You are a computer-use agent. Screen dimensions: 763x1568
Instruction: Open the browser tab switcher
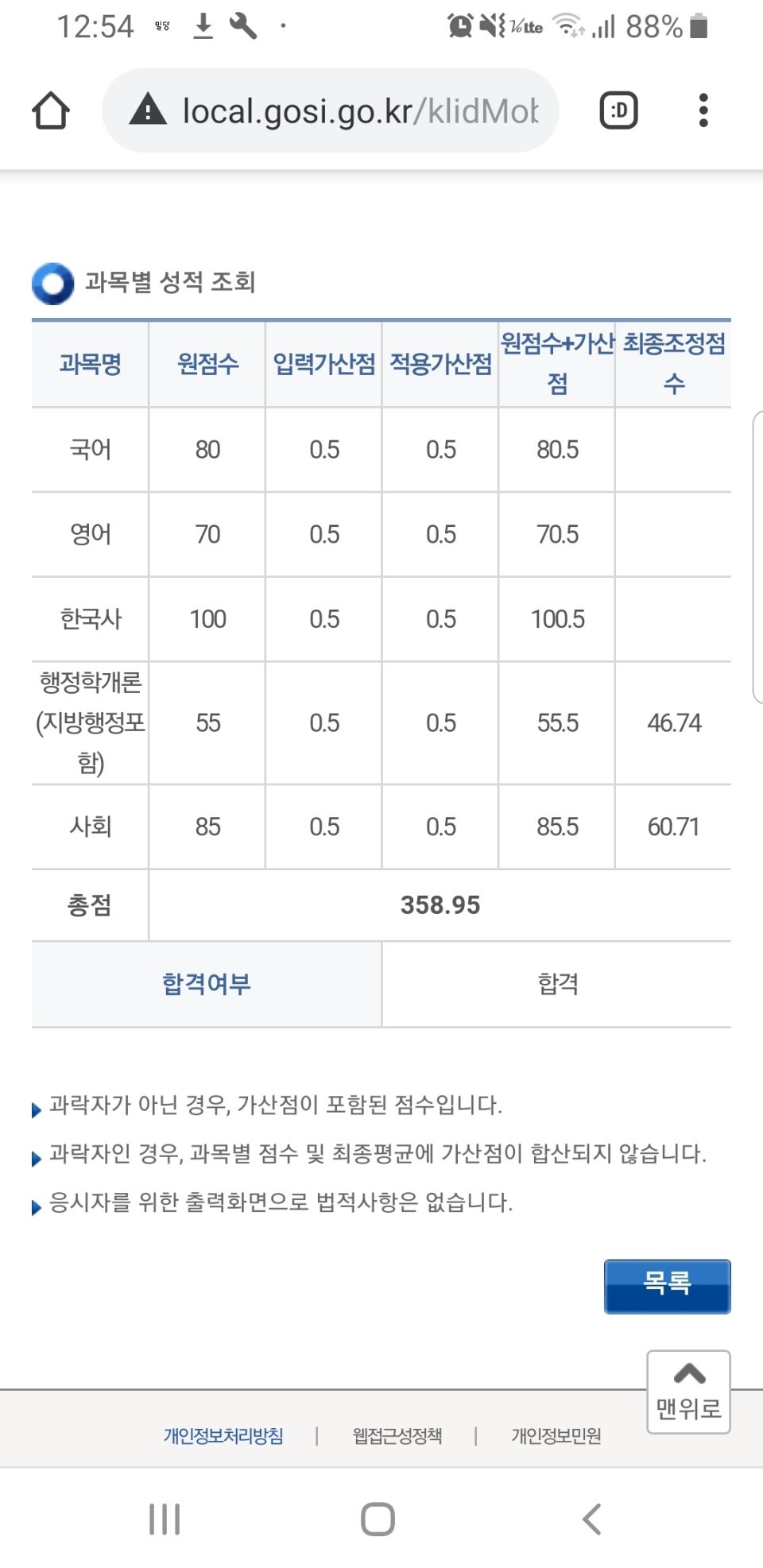(618, 110)
